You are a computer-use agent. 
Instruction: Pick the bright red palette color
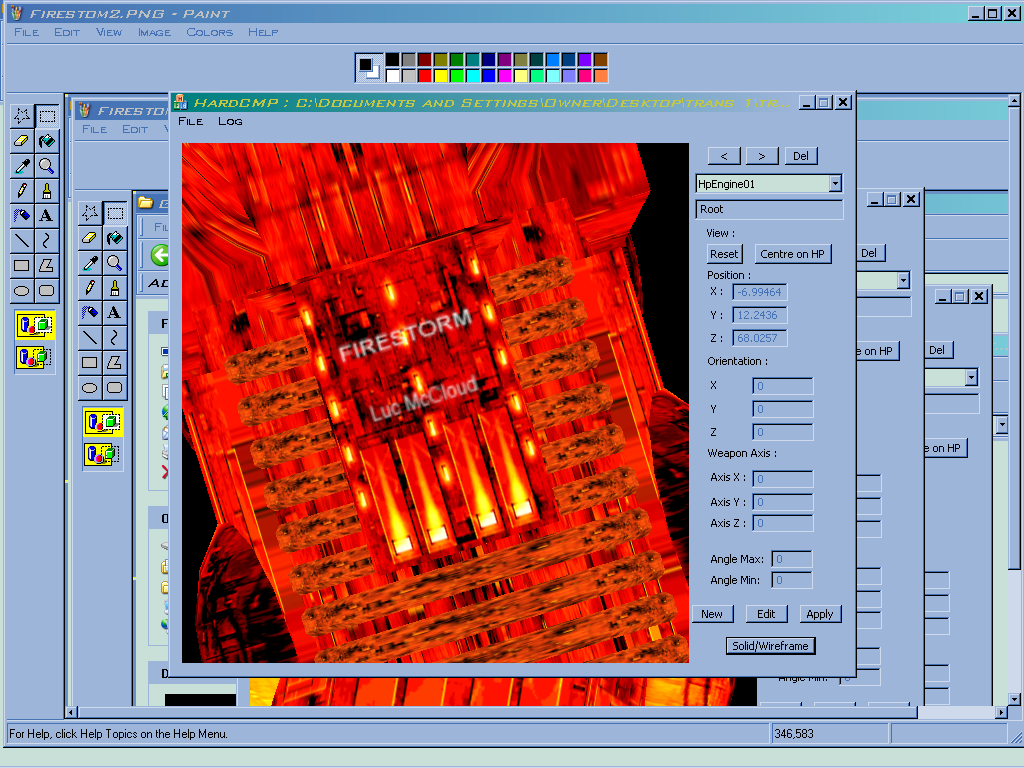[425, 76]
